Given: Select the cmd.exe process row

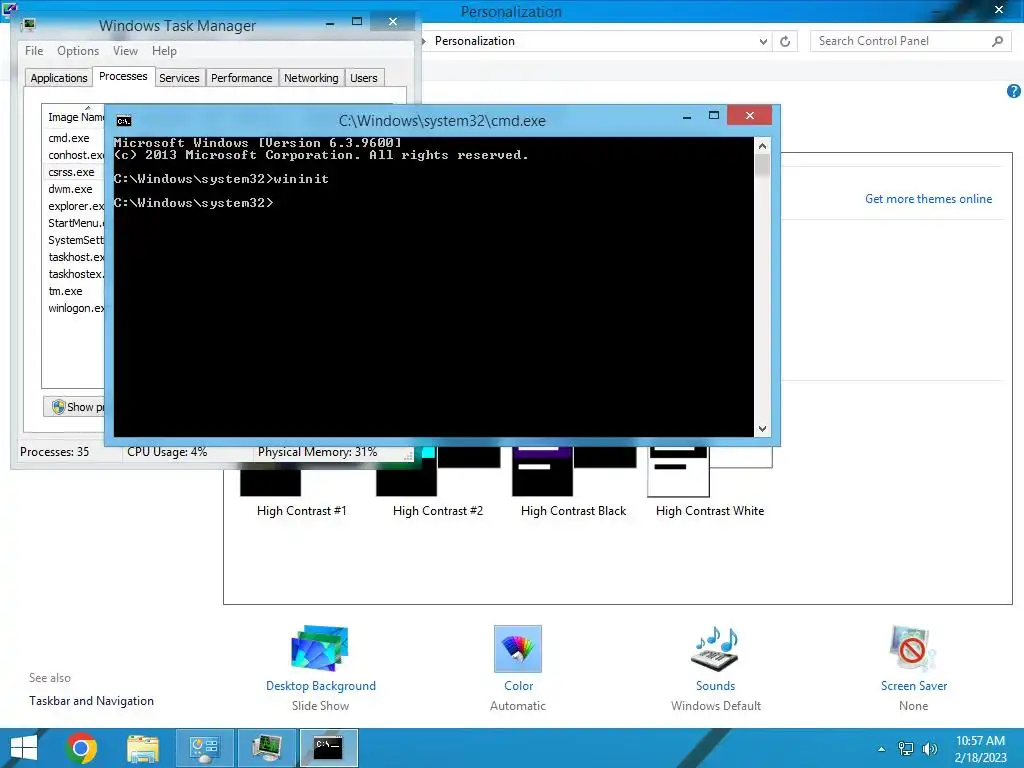Looking at the screenshot, I should point(73,138).
